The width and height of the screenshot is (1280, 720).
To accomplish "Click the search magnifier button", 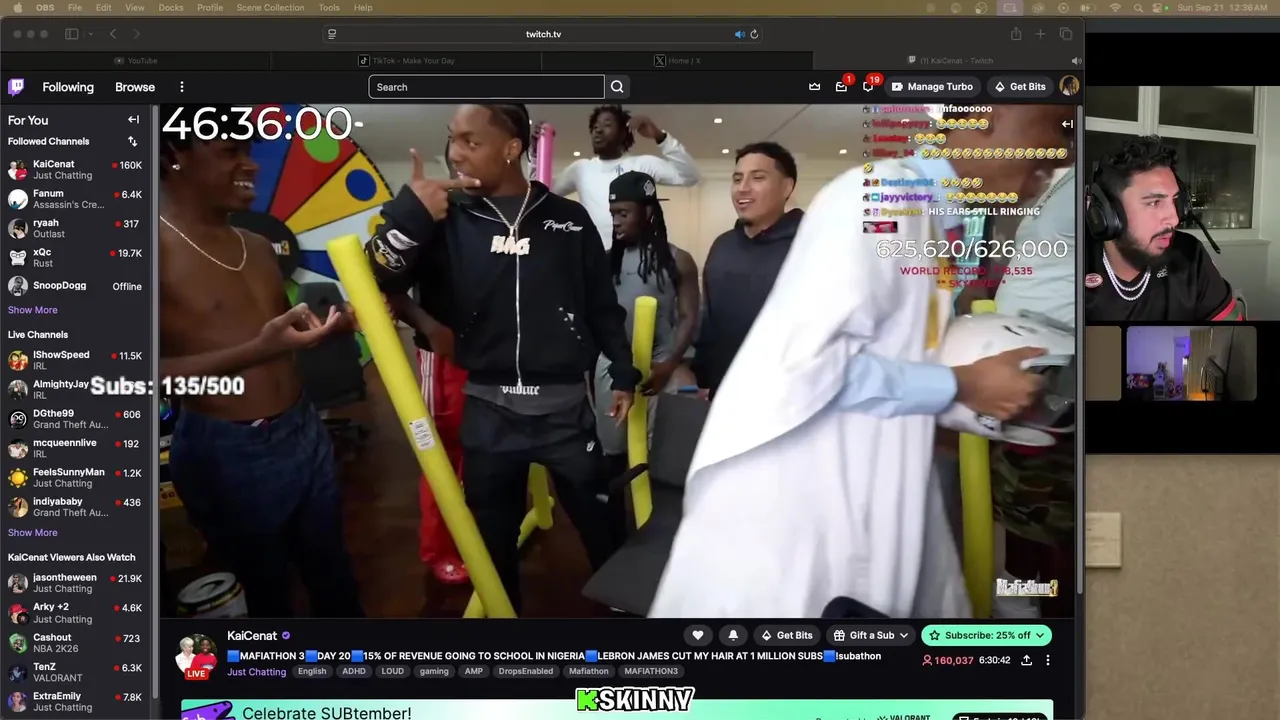I will tap(617, 87).
